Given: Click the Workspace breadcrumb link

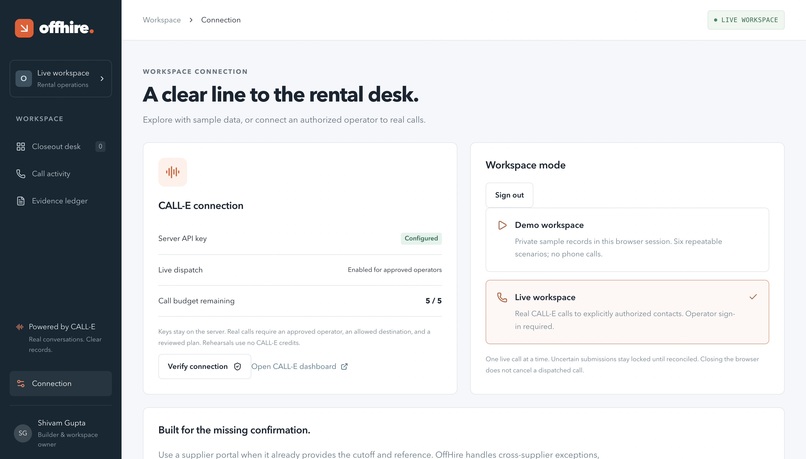Looking at the screenshot, I should 162,20.
